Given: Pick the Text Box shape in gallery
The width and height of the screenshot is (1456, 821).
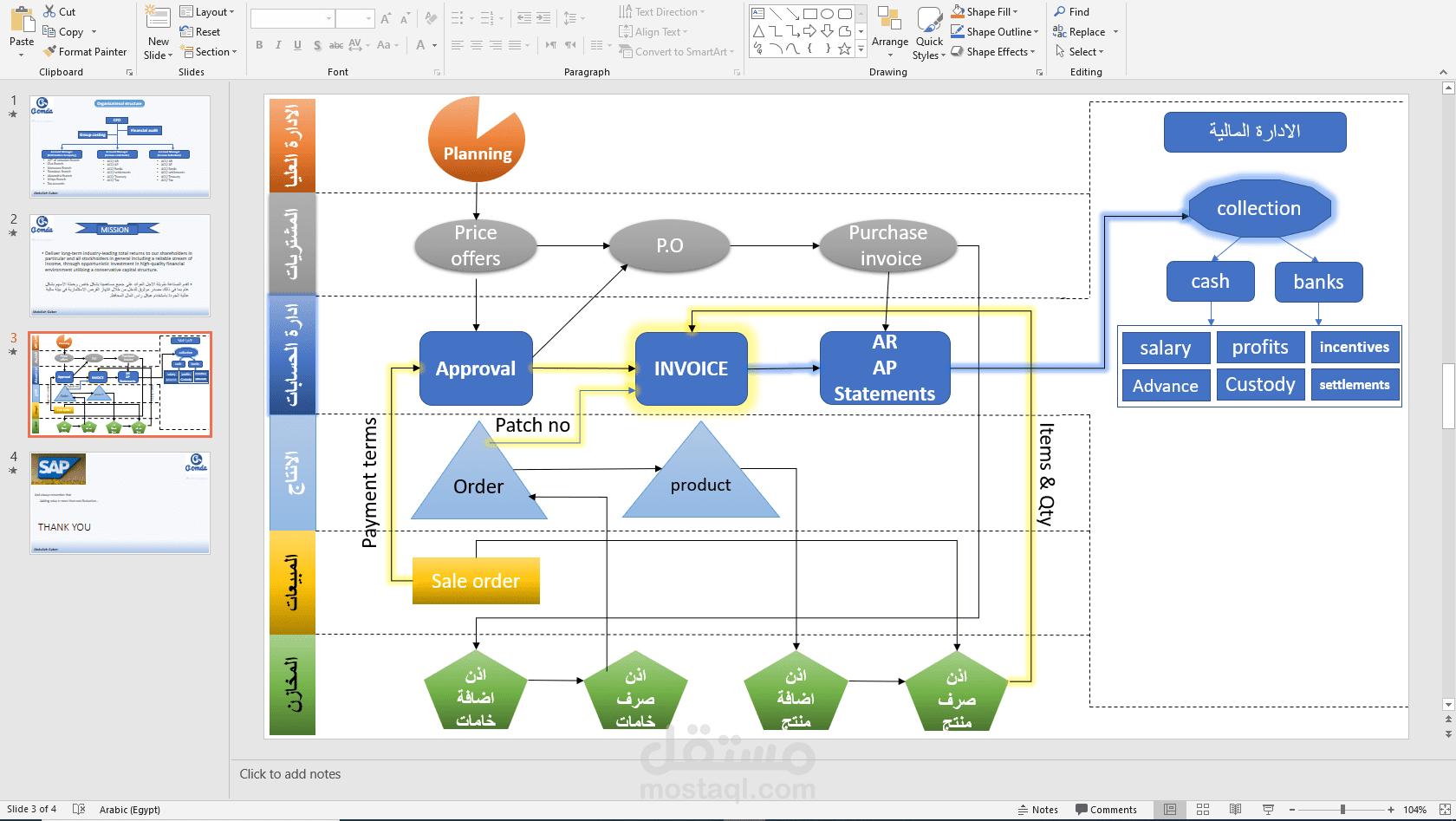Looking at the screenshot, I should pos(758,13).
